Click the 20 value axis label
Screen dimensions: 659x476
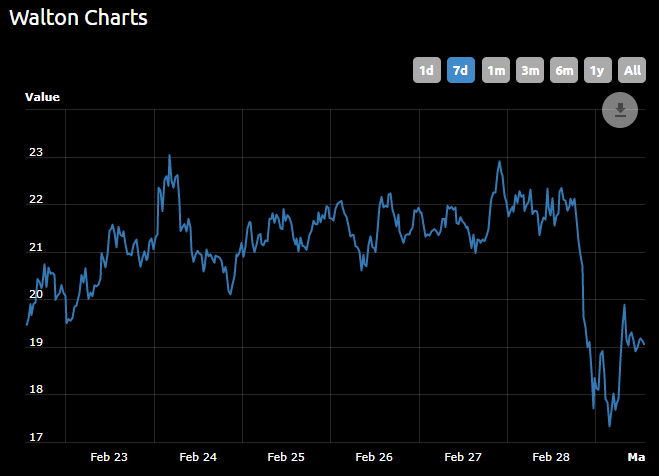tap(36, 295)
